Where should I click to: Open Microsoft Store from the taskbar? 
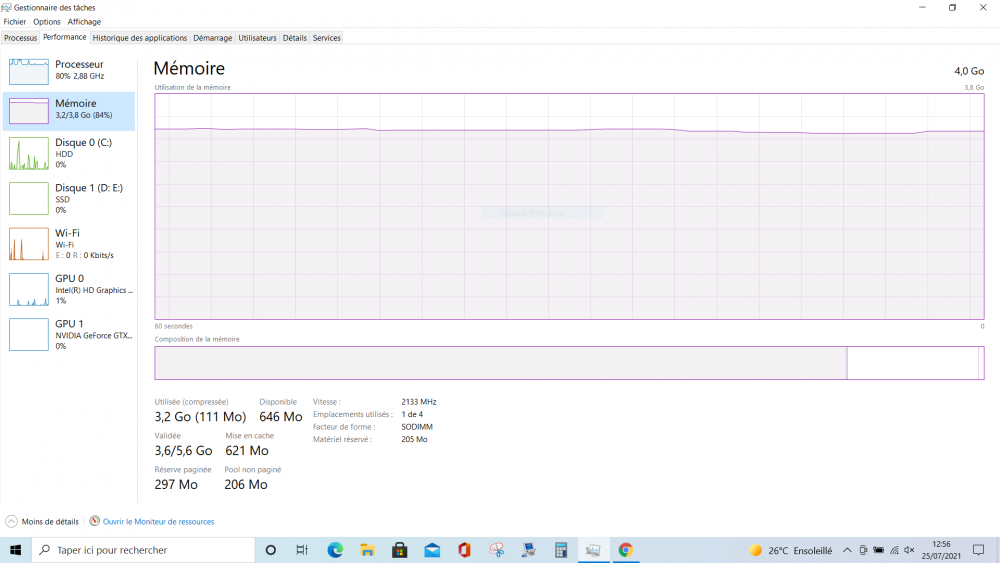click(x=400, y=550)
